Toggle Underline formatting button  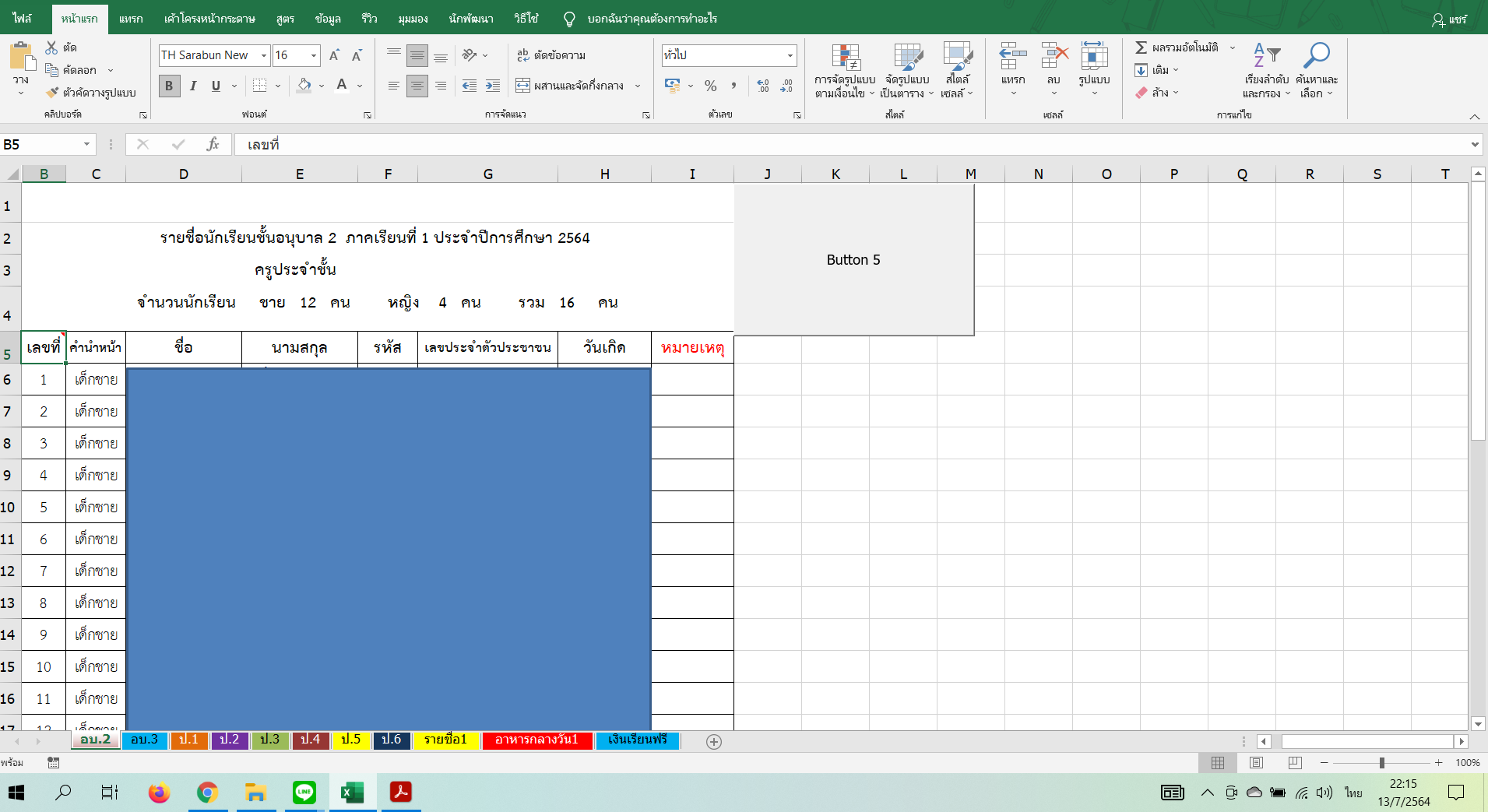(216, 86)
